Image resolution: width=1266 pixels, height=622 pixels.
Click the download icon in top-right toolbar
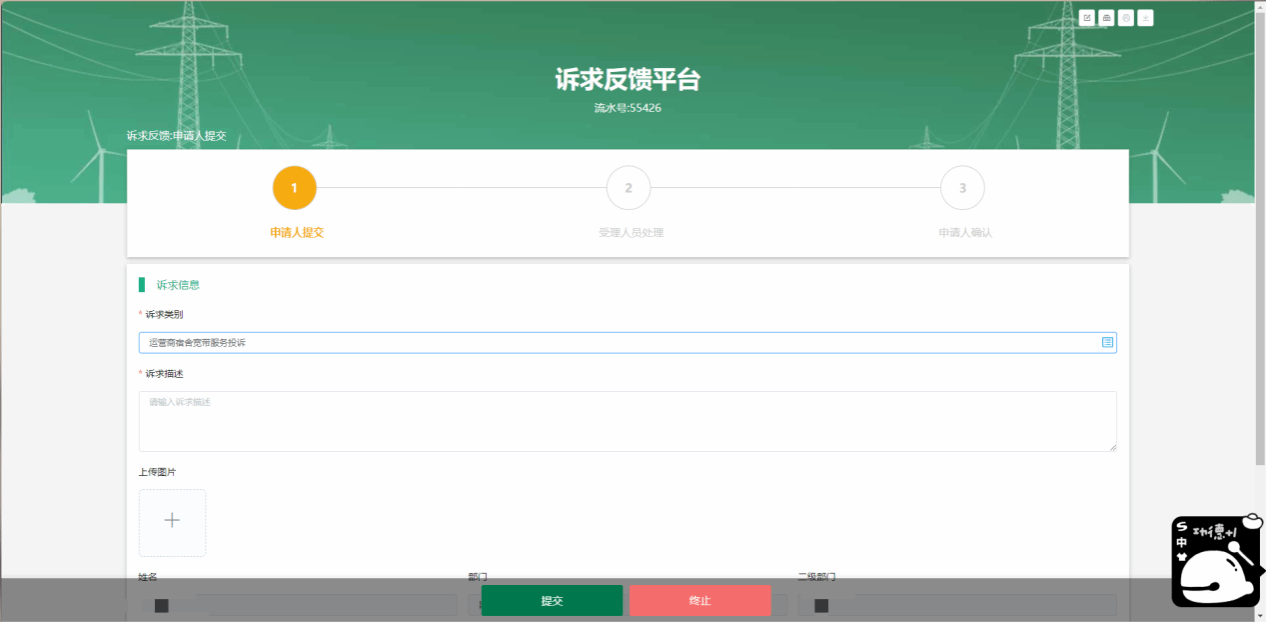(1145, 18)
